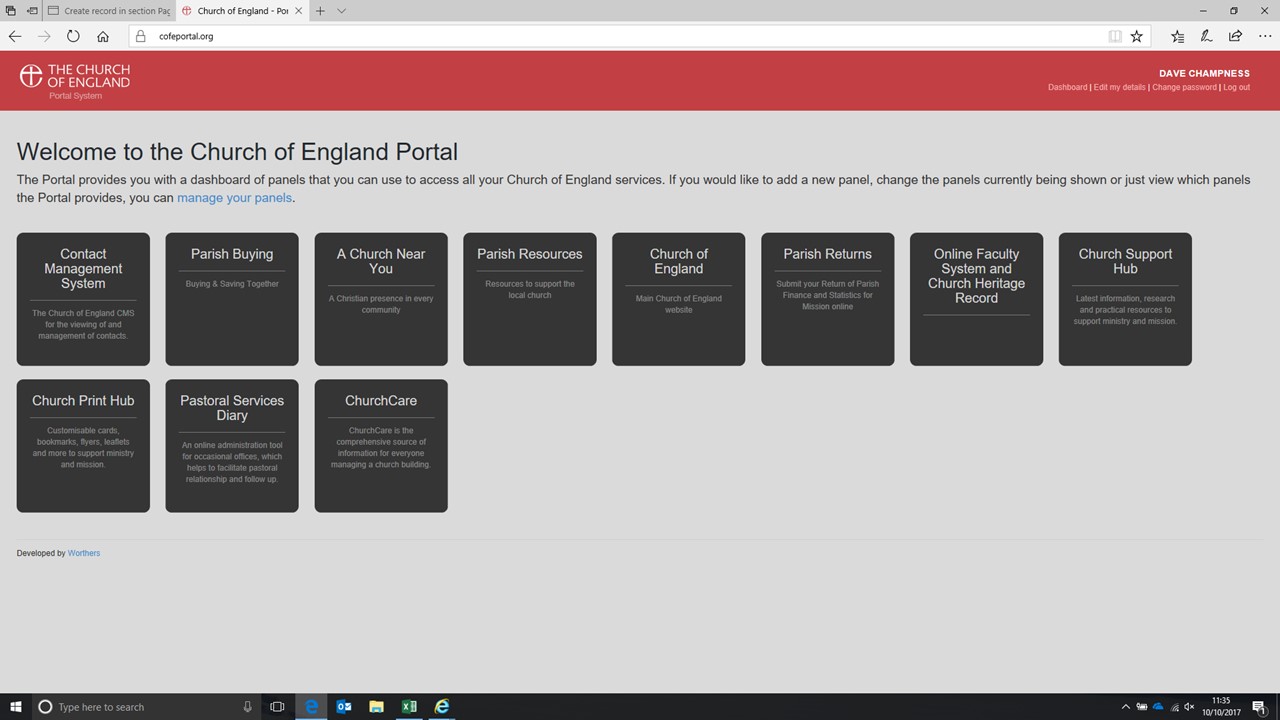Open the Parish Returns panel
The height and width of the screenshot is (720, 1280).
tap(828, 299)
